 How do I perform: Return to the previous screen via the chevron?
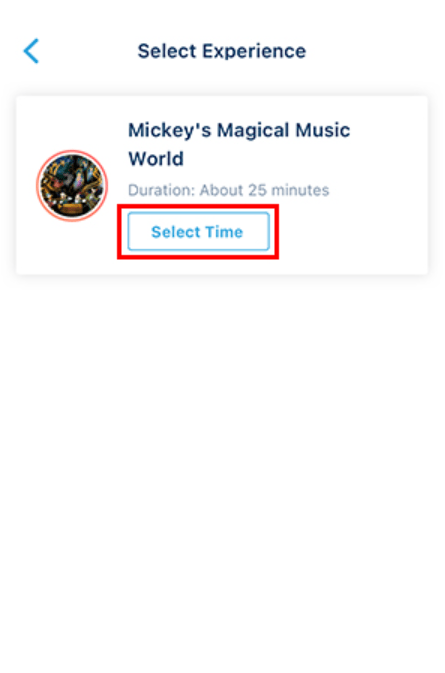tap(31, 51)
